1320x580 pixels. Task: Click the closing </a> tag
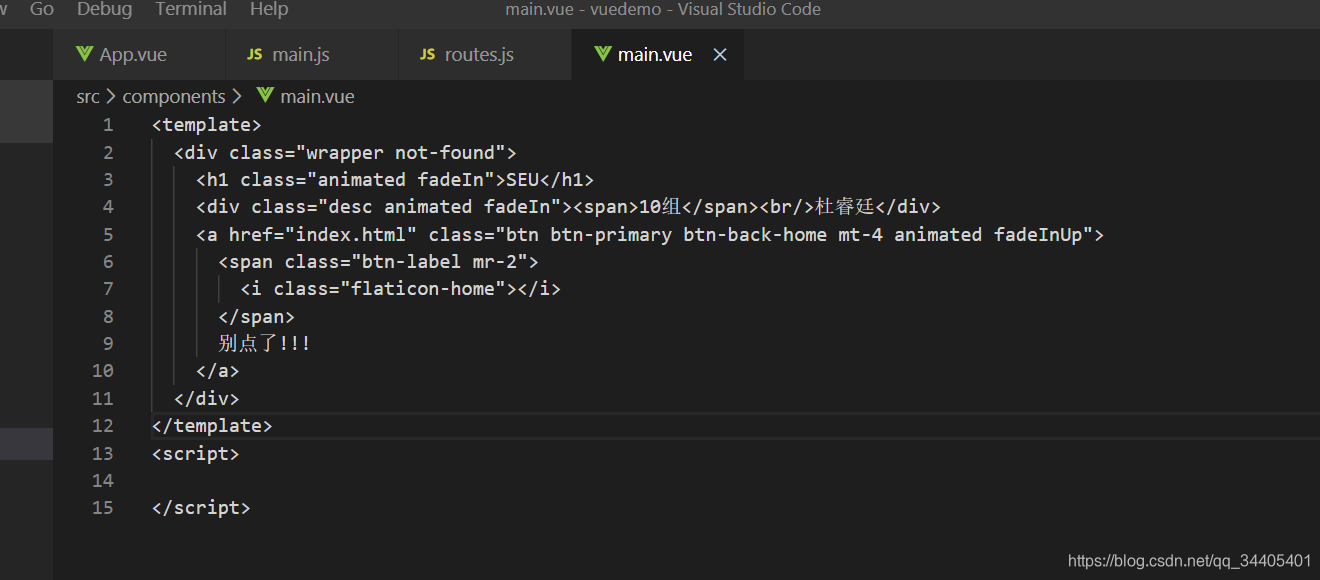pos(218,371)
